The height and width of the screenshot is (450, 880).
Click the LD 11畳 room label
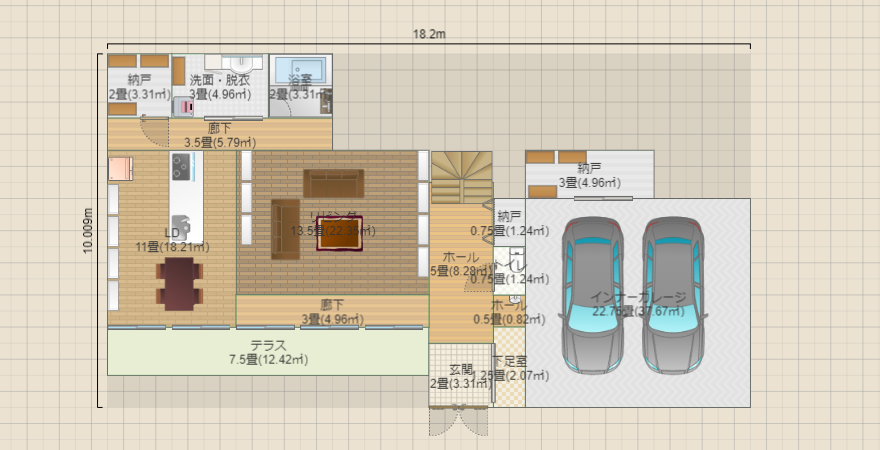tap(171, 240)
